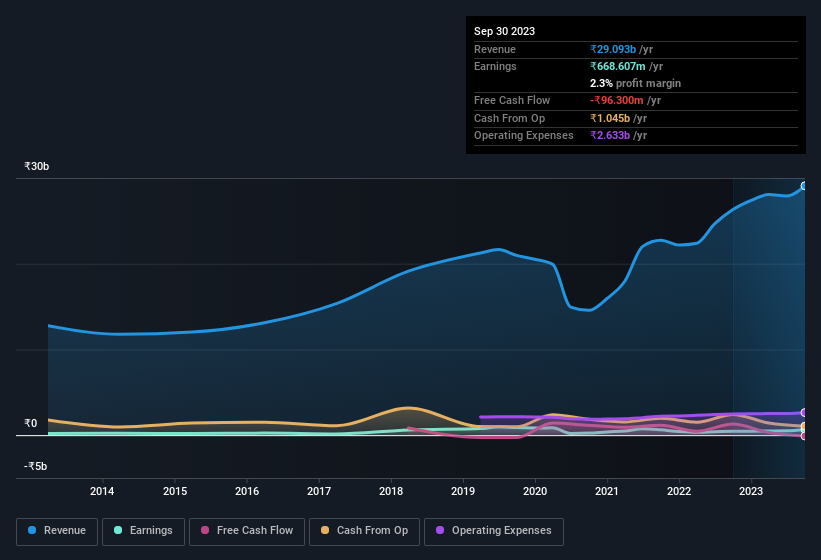Toggle the Free Cash Flow legend button
Image resolution: width=821 pixels, height=560 pixels.
247,531
